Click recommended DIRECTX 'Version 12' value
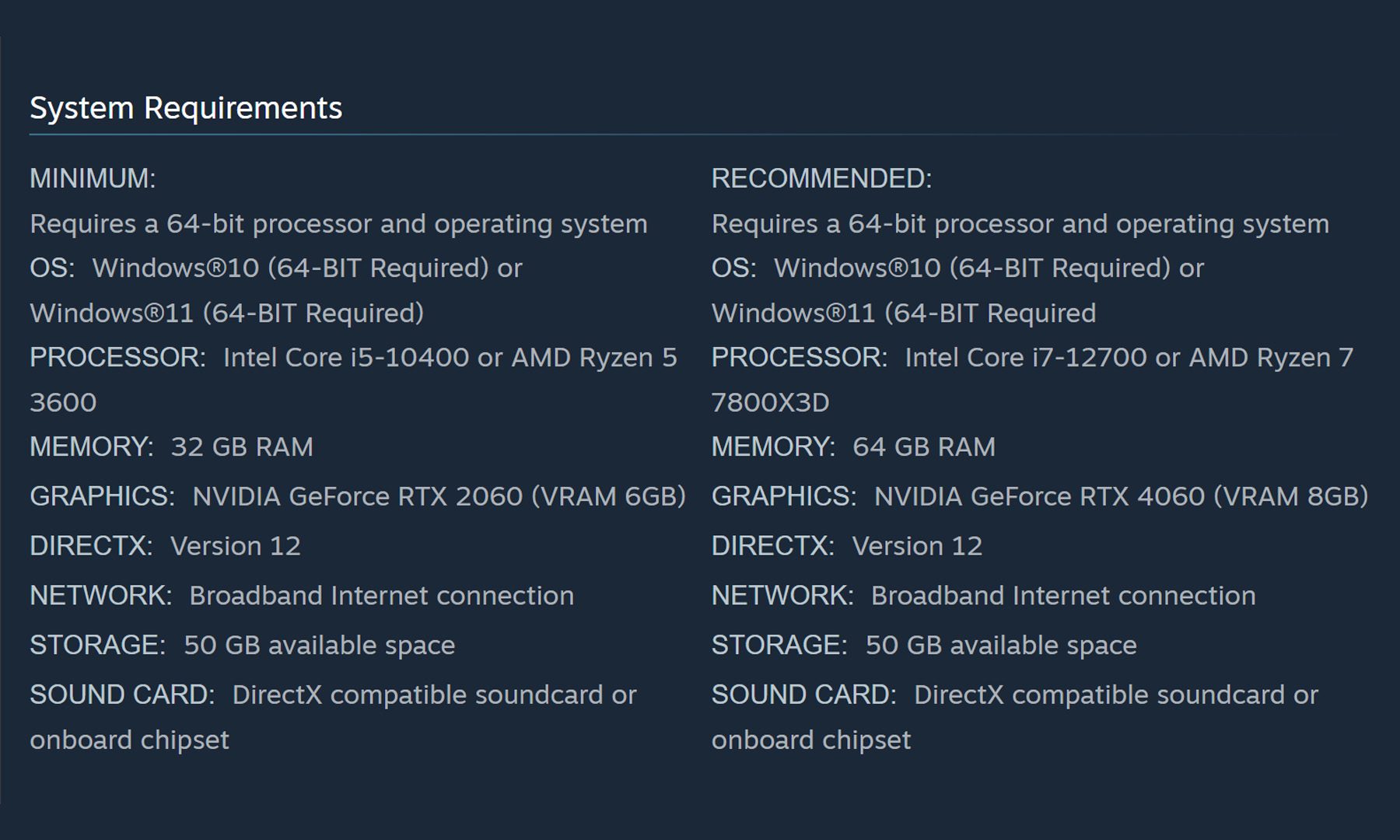 pos(918,546)
